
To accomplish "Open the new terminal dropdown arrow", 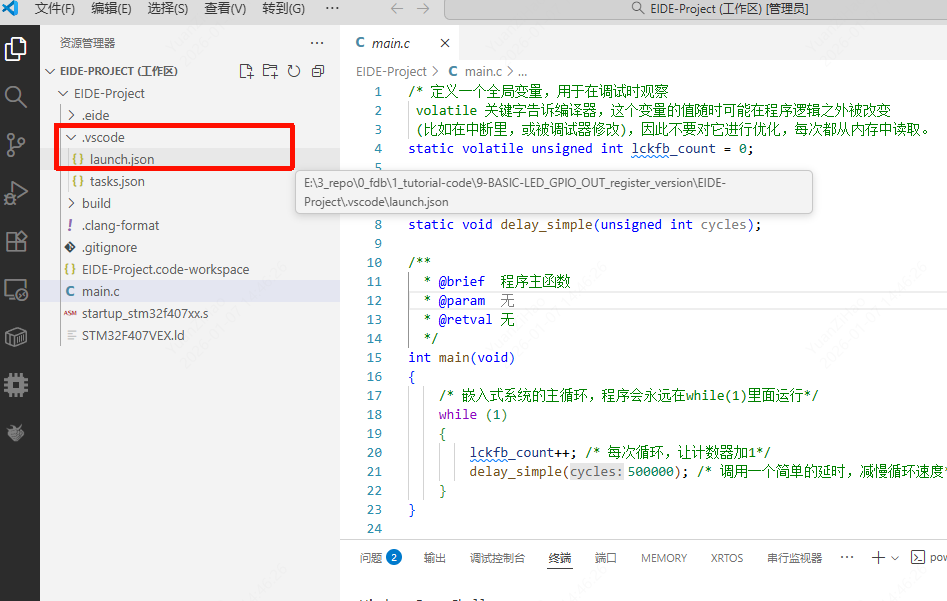I will tap(895, 558).
